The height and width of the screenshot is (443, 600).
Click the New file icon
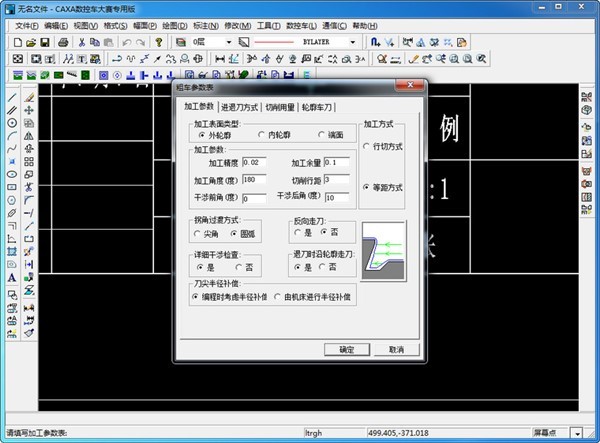click(x=19, y=43)
